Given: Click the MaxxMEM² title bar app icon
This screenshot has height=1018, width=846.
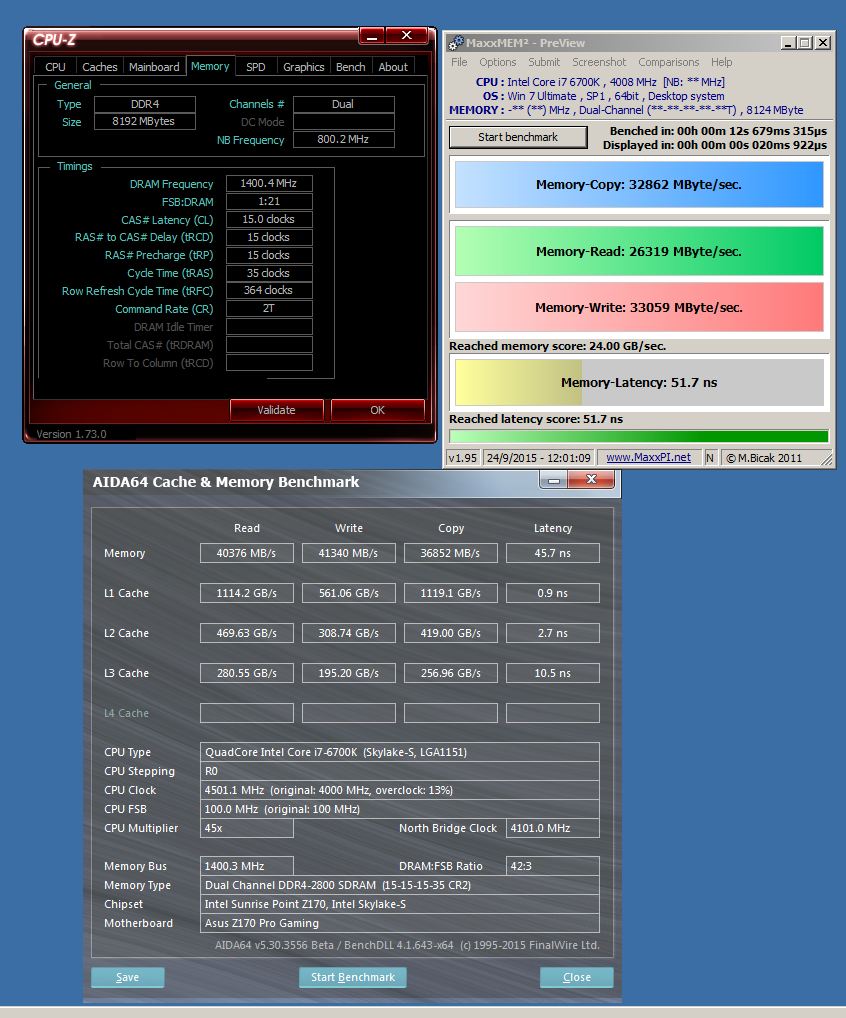Looking at the screenshot, I should point(456,43).
